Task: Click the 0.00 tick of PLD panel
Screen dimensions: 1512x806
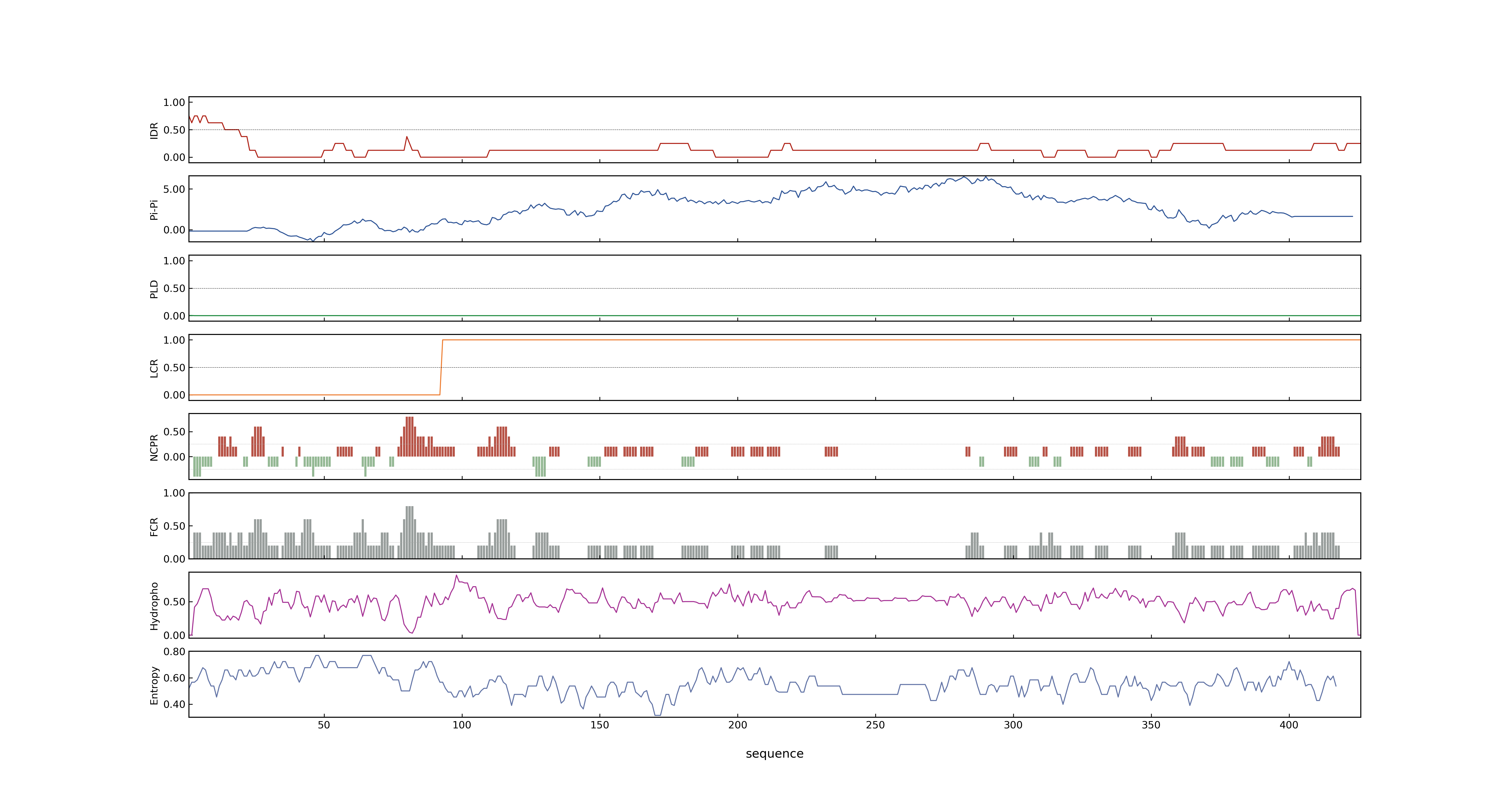Action: (174, 316)
